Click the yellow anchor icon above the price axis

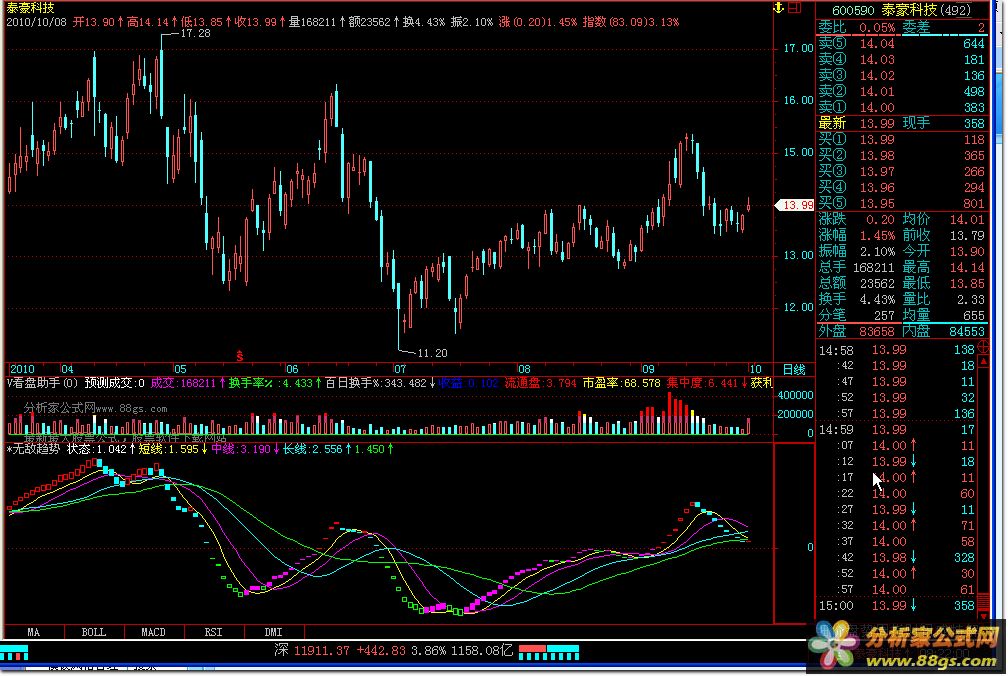point(778,8)
